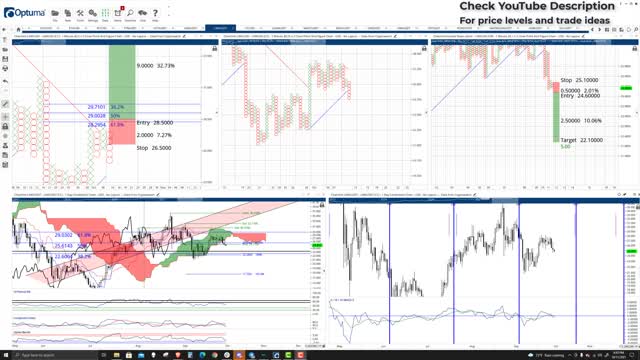Click the padlock sidebar icon
The image size is (640, 360).
pyautogui.click(x=5, y=127)
